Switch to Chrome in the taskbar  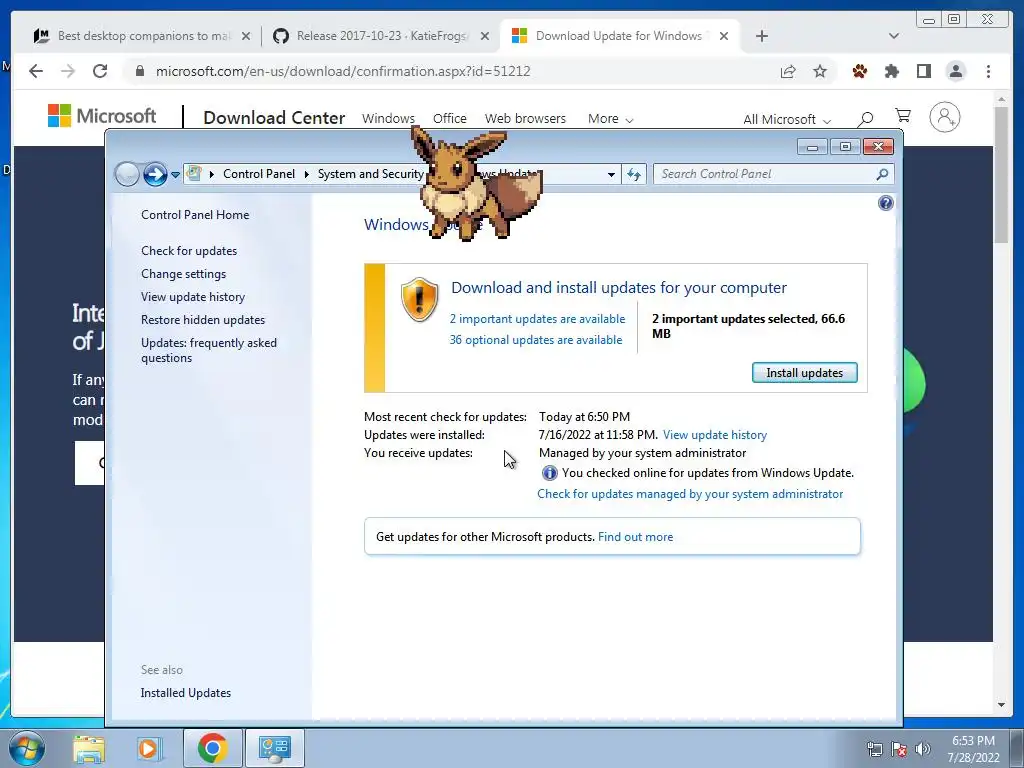[212, 748]
